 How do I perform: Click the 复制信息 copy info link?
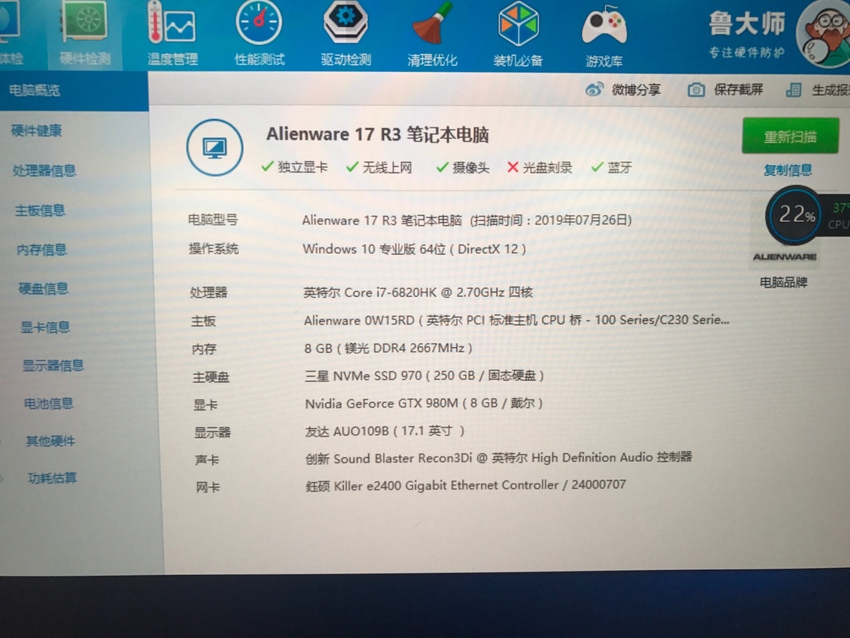788,170
